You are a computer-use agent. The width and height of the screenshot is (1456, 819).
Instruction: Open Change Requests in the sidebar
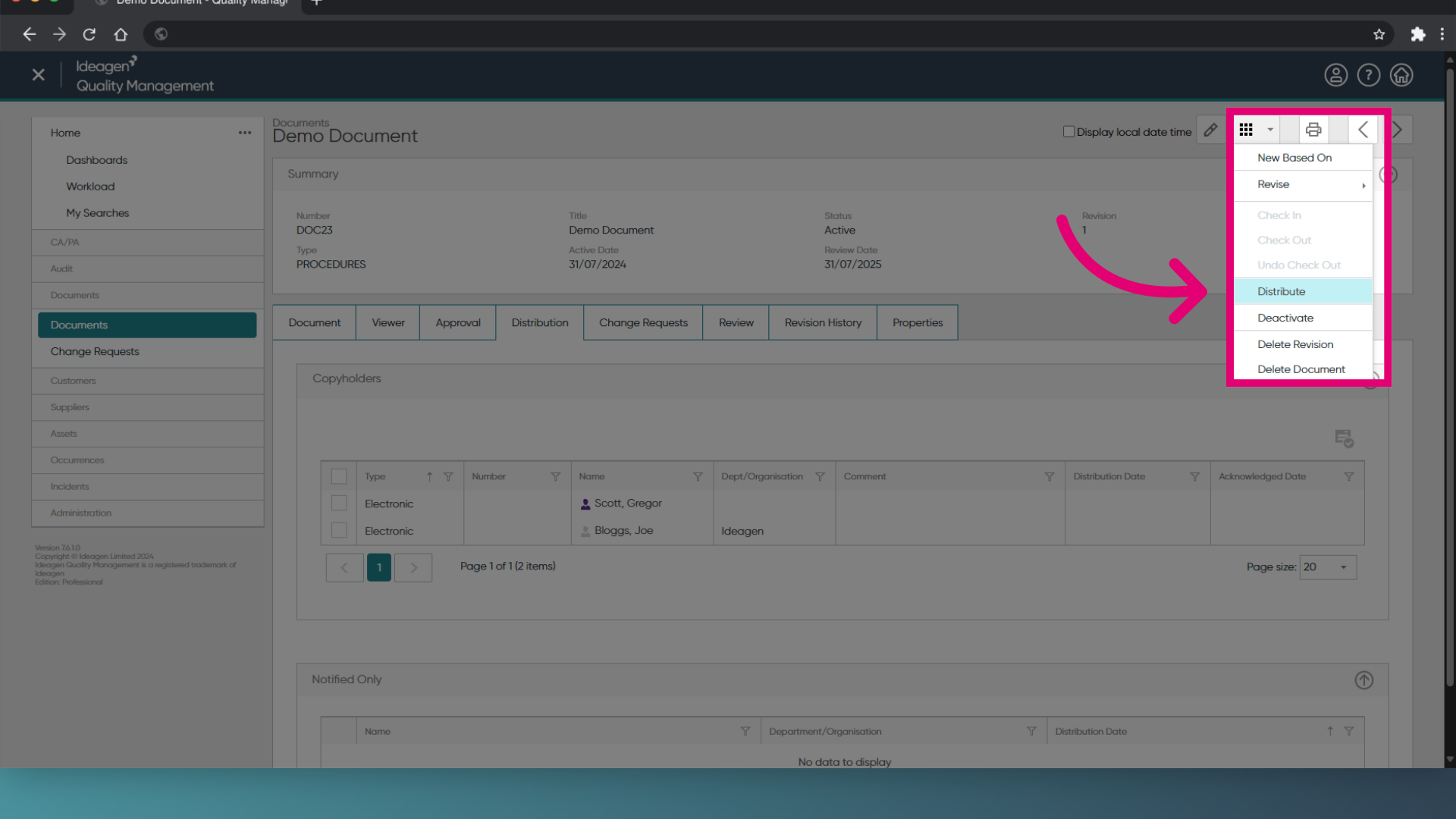pos(95,352)
